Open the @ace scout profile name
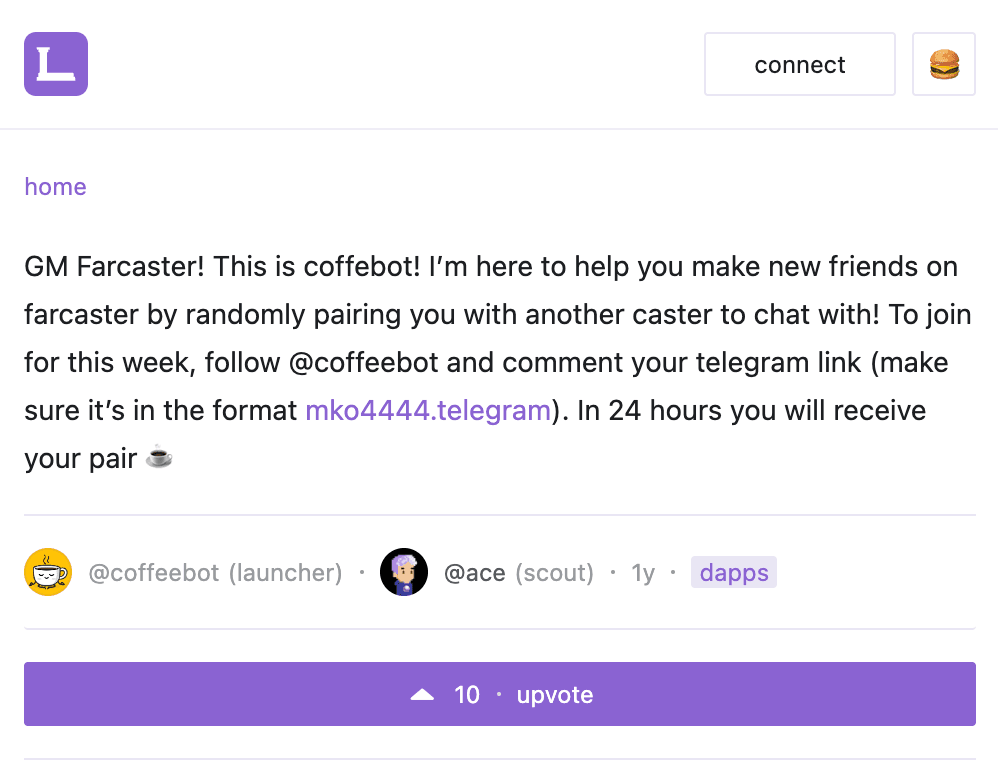 pos(474,573)
